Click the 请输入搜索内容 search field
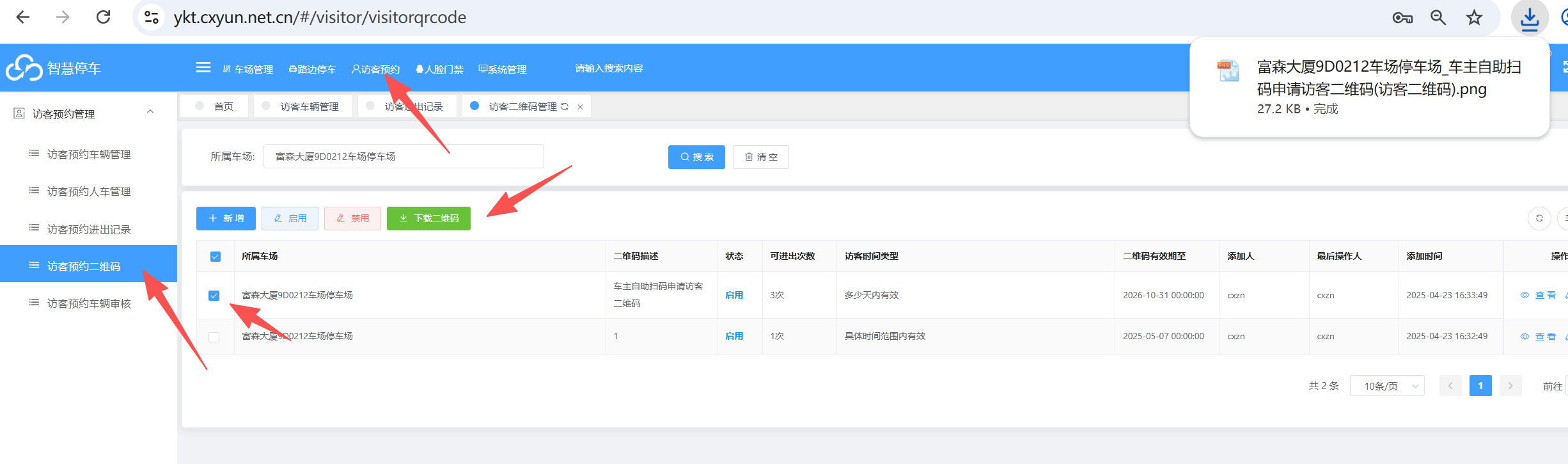 coord(609,68)
